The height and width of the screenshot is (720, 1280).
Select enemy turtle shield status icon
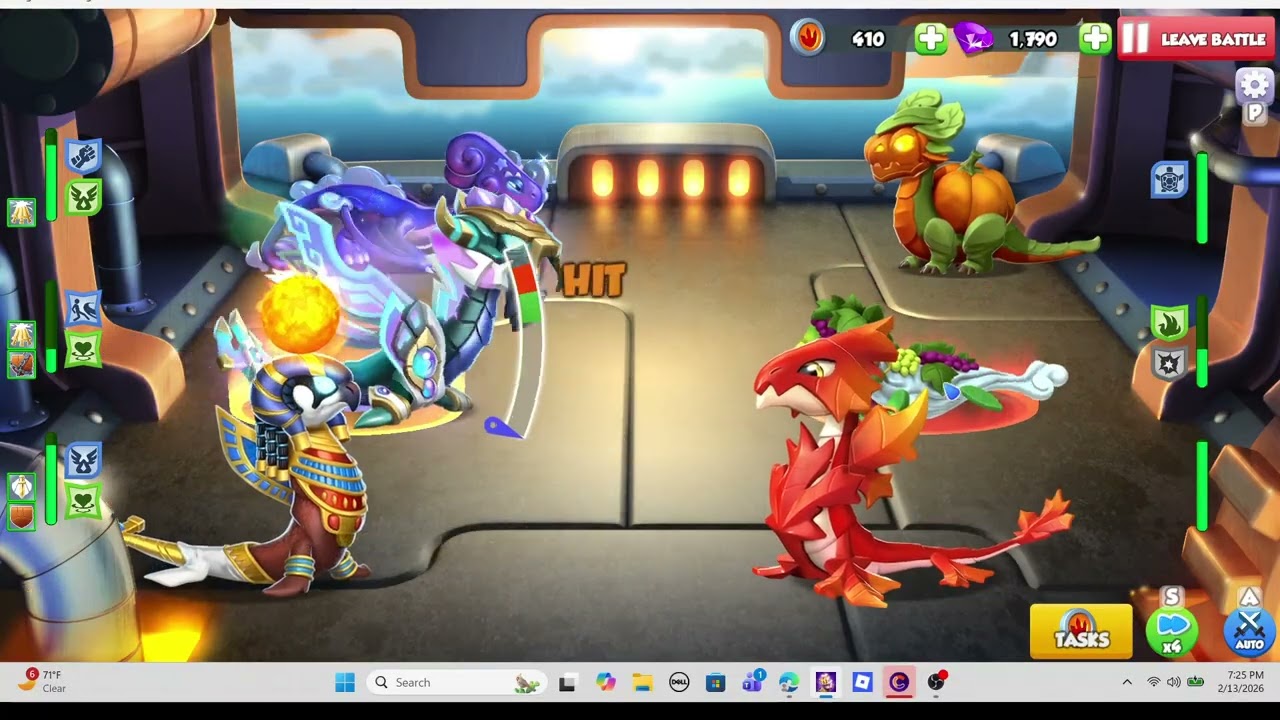pos(1169,180)
